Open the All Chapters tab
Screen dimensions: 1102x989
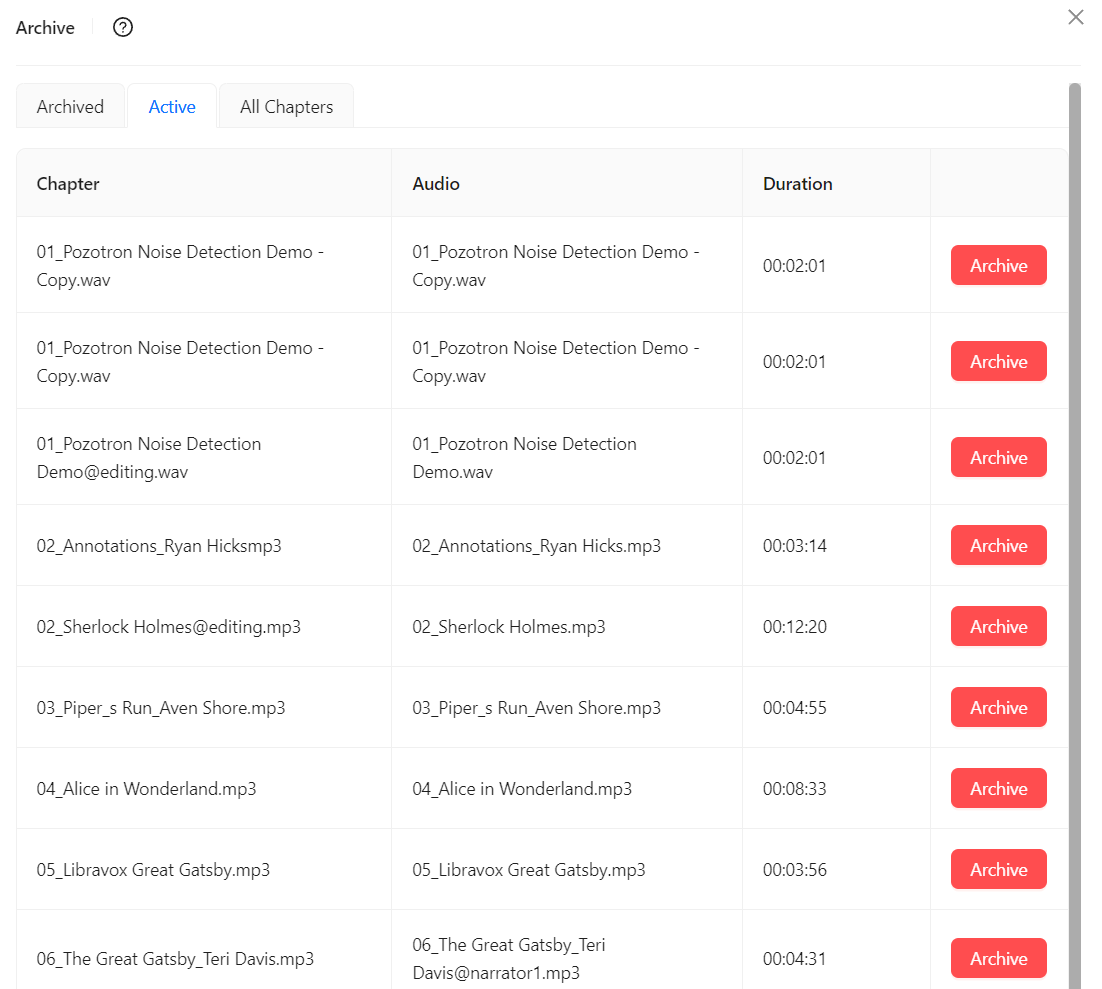click(x=285, y=105)
